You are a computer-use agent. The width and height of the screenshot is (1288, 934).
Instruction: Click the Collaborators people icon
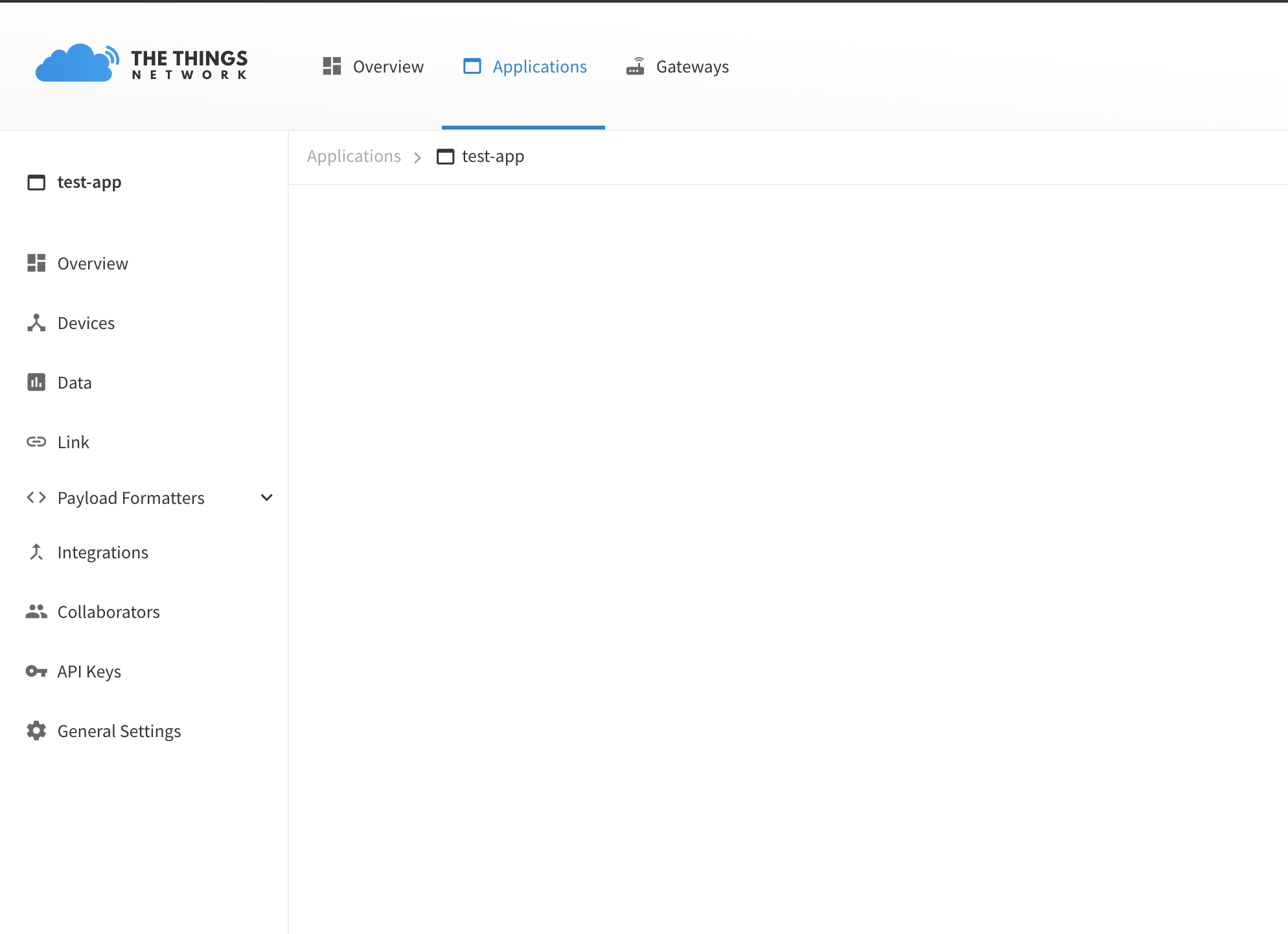(x=36, y=611)
